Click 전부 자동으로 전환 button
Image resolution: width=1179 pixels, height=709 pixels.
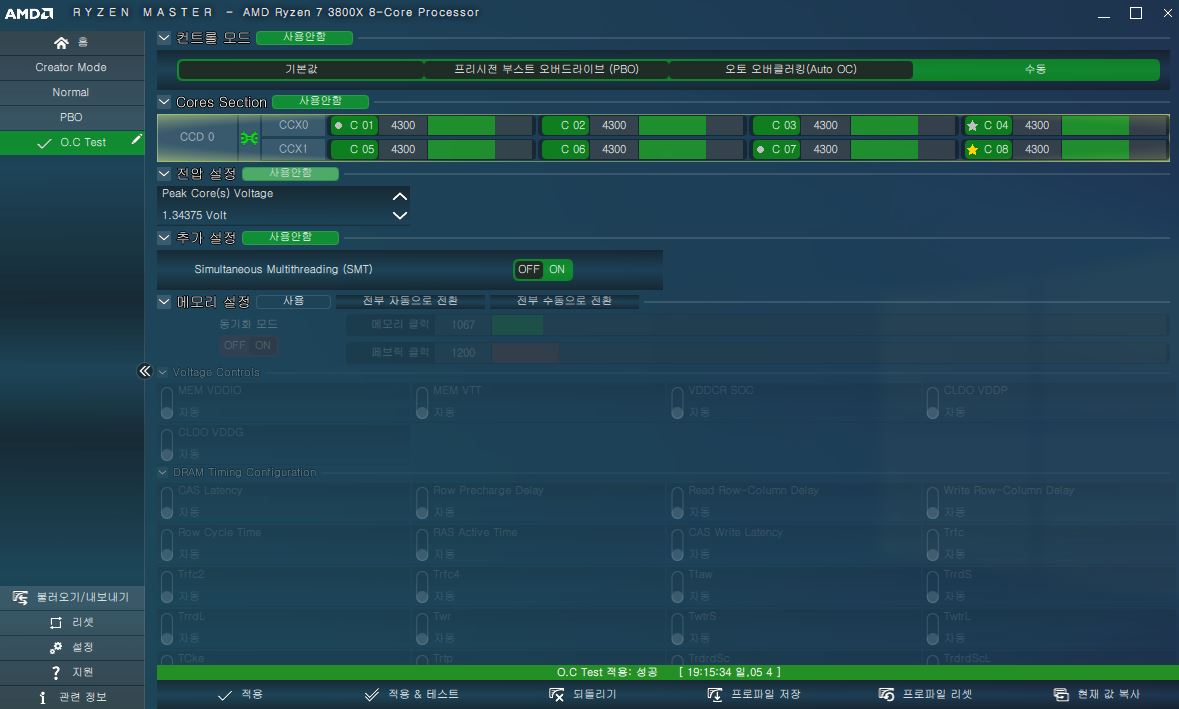[x=410, y=301]
